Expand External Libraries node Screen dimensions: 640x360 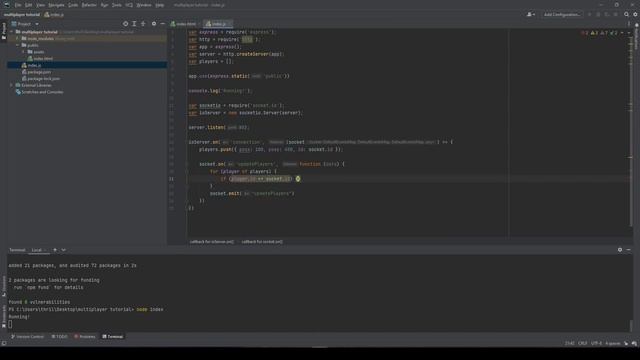(12, 85)
